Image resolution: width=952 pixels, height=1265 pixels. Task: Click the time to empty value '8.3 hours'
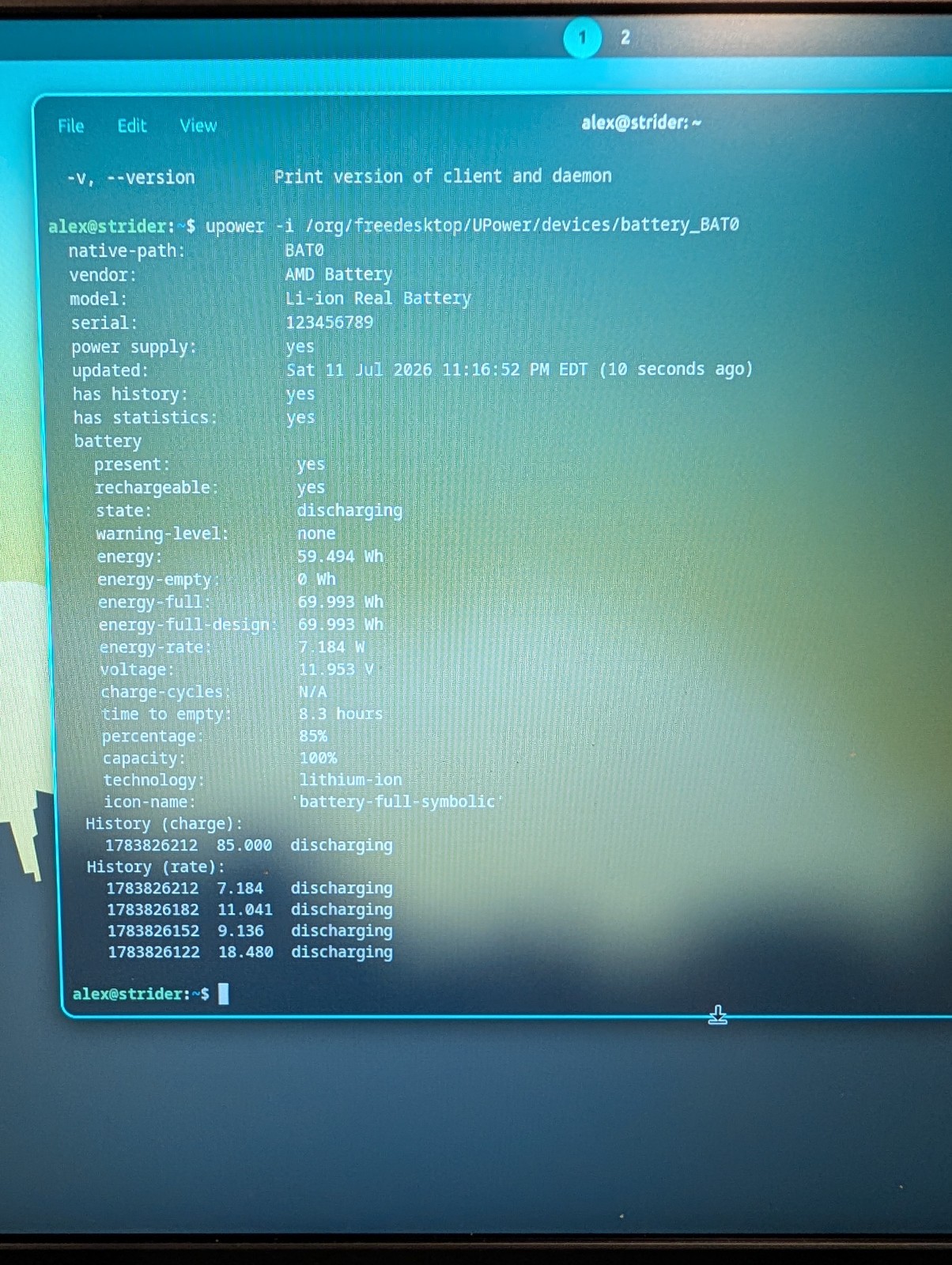pos(341,714)
